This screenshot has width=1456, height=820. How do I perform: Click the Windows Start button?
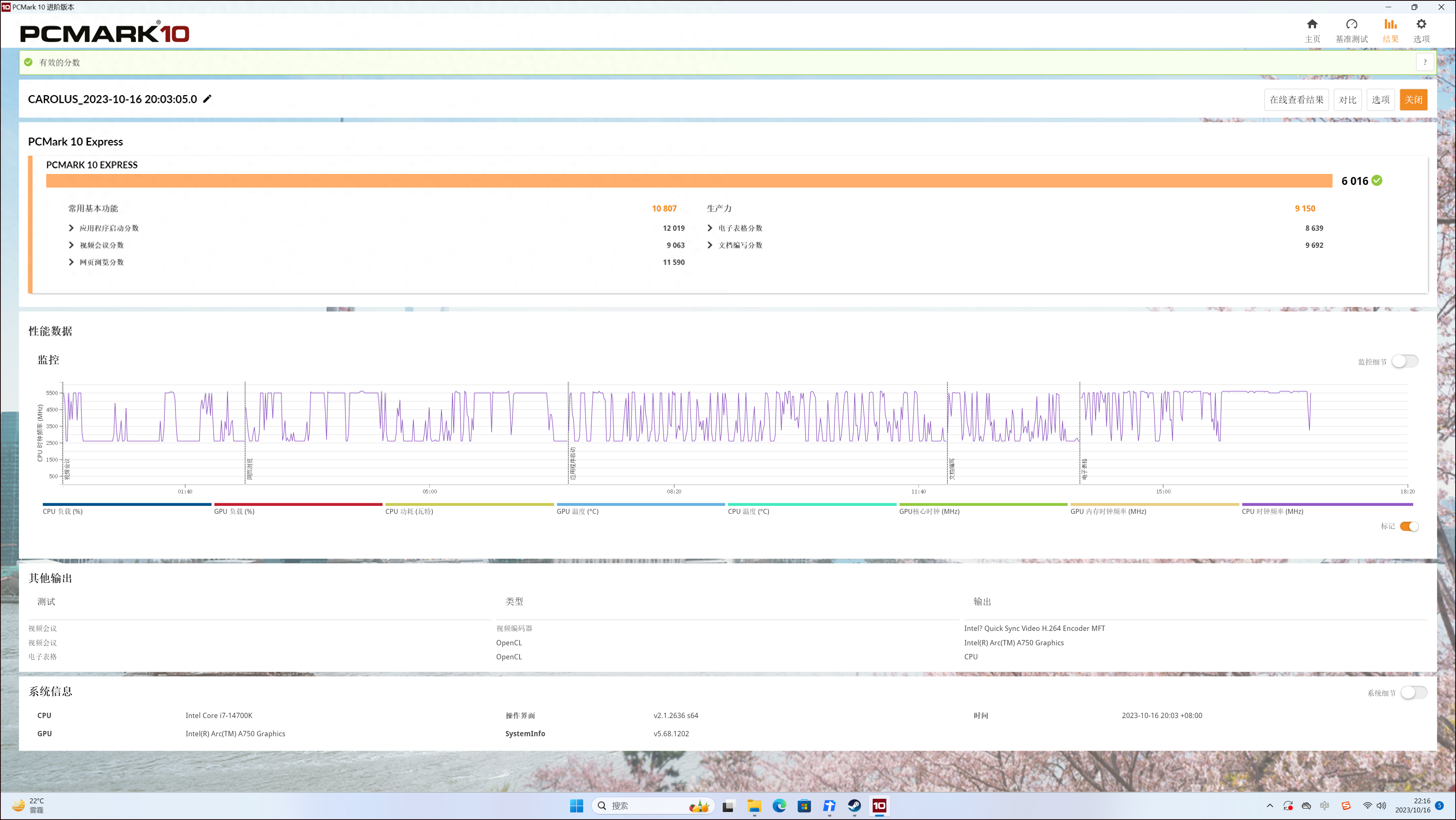(x=576, y=806)
